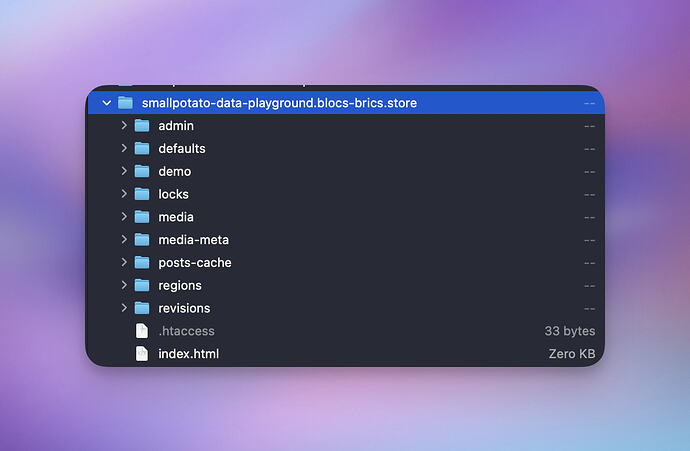Select the media-meta folder name
Image resolution: width=690 pixels, height=451 pixels.
pos(194,240)
